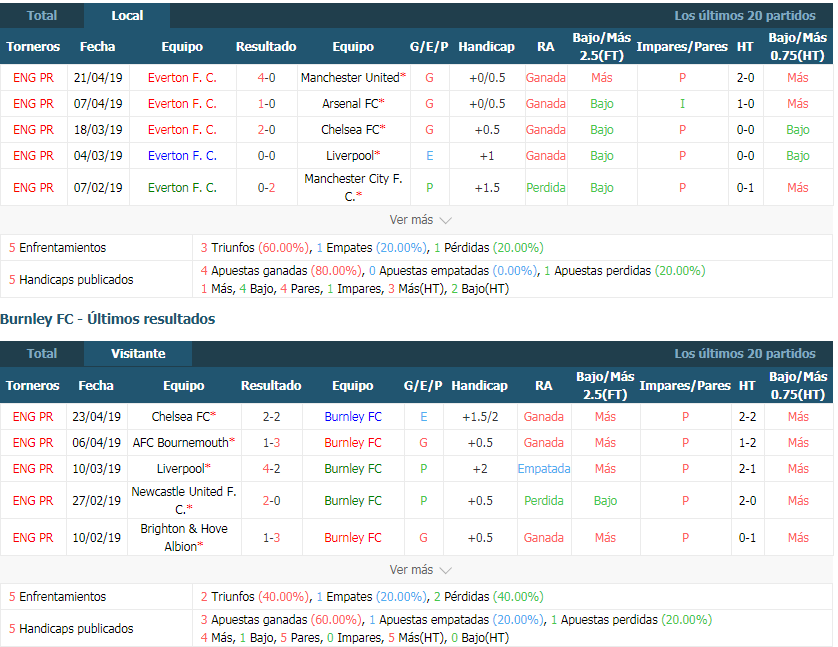Click the Handicap column header in Burnley table
Image resolution: width=838 pixels, height=647 pixels.
pos(479,385)
